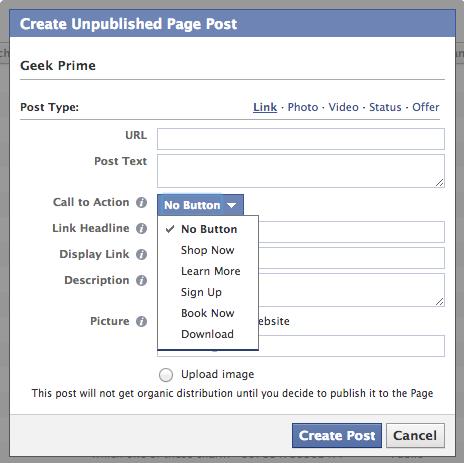Switch post type to Offer
The width and height of the screenshot is (464, 463).
point(426,107)
